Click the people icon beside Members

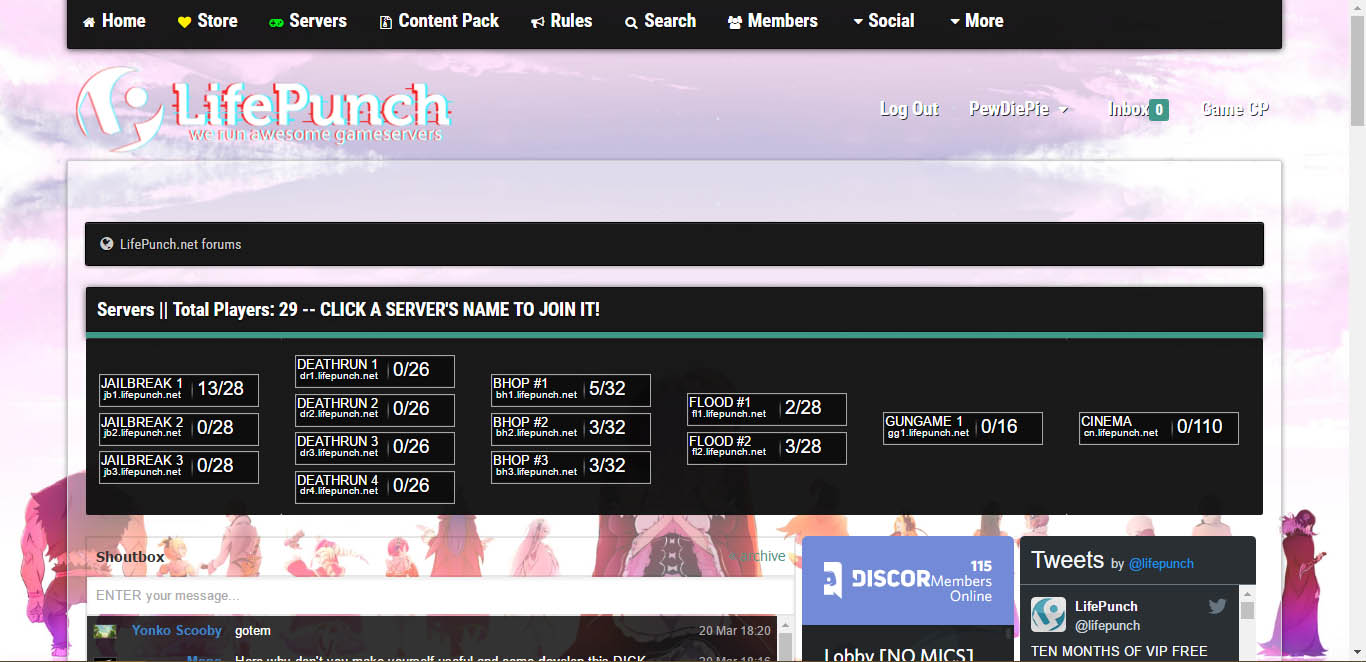(x=735, y=22)
